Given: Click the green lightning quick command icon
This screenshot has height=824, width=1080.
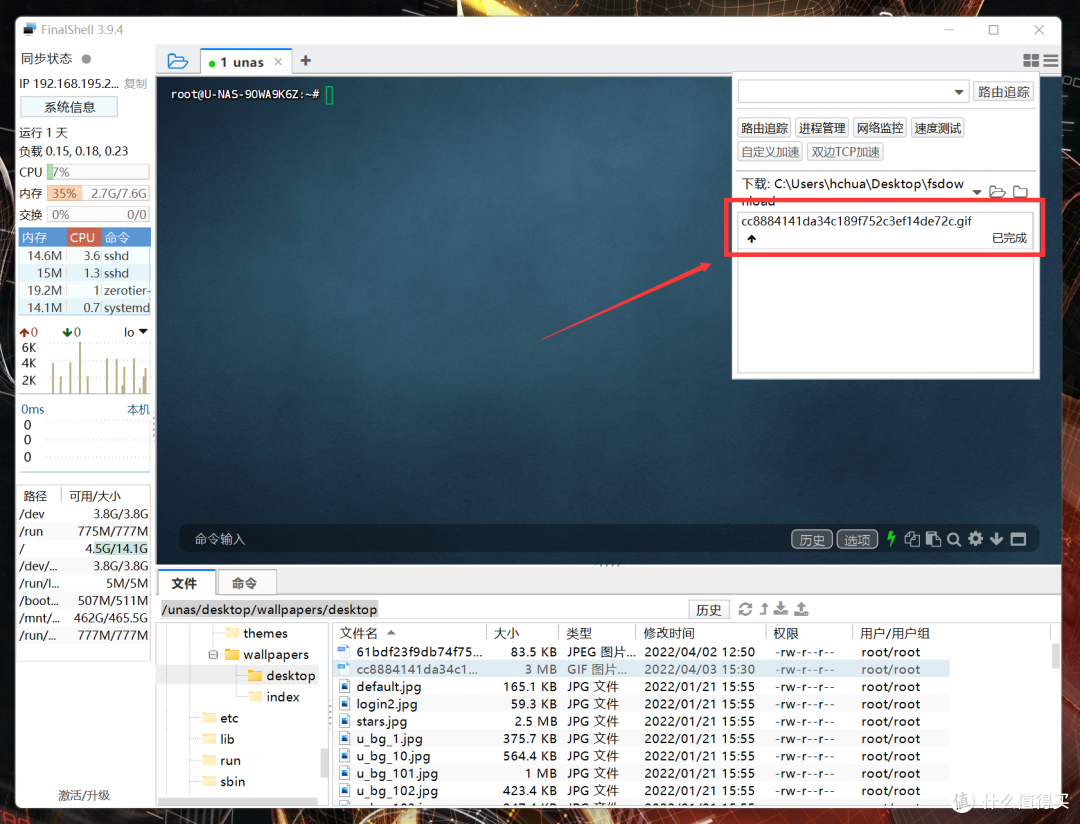Looking at the screenshot, I should pyautogui.click(x=891, y=539).
